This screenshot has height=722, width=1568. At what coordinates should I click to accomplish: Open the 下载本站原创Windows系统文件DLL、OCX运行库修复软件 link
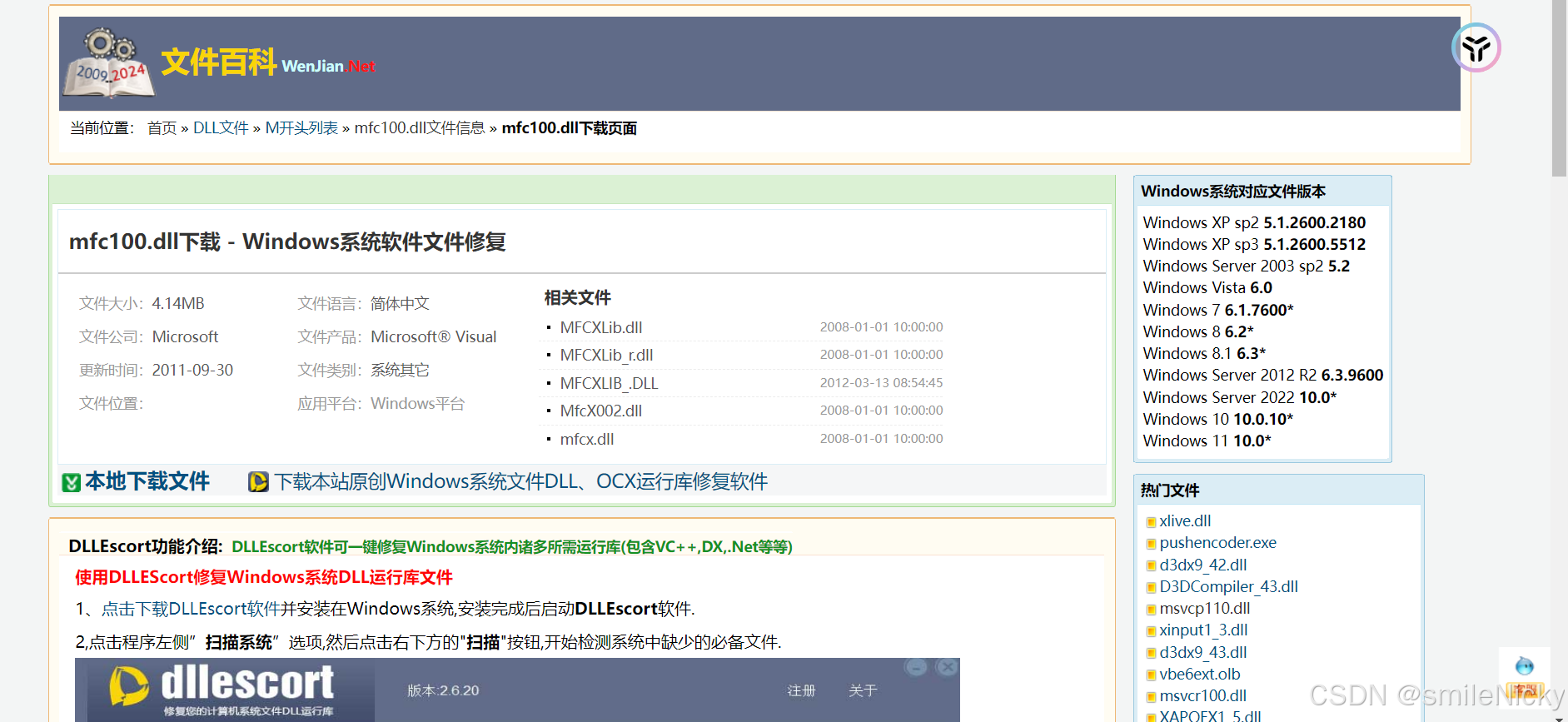[521, 481]
